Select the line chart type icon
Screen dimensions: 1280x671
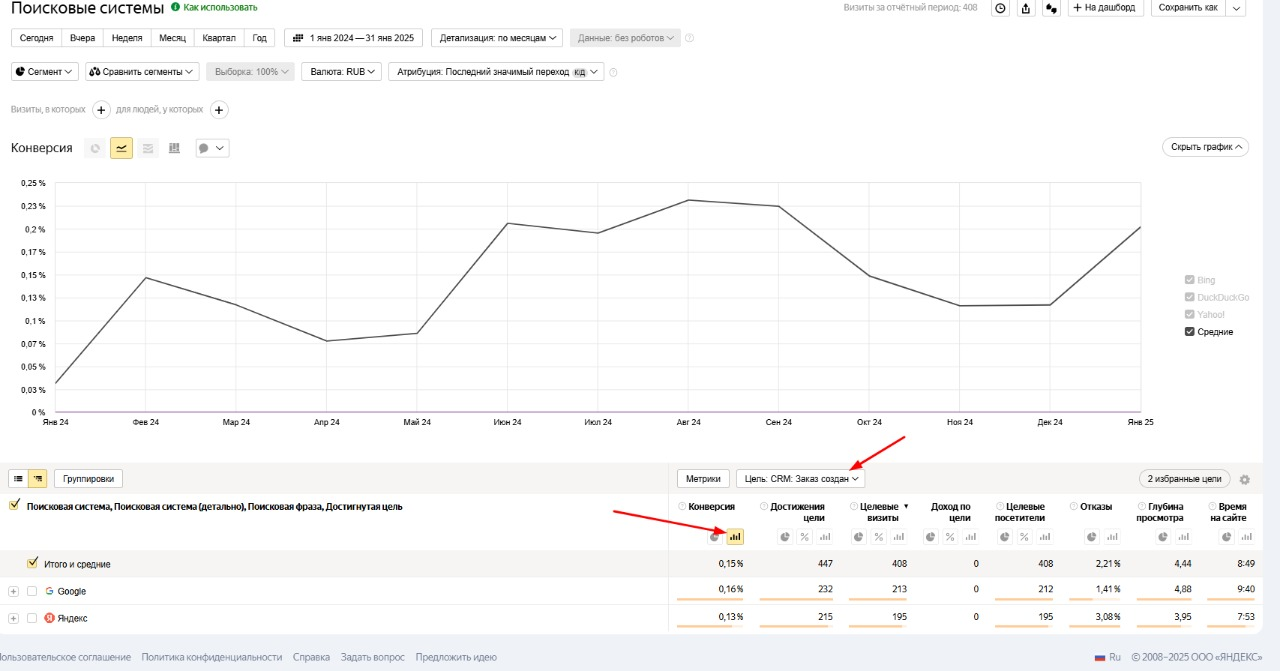pyautogui.click(x=121, y=148)
